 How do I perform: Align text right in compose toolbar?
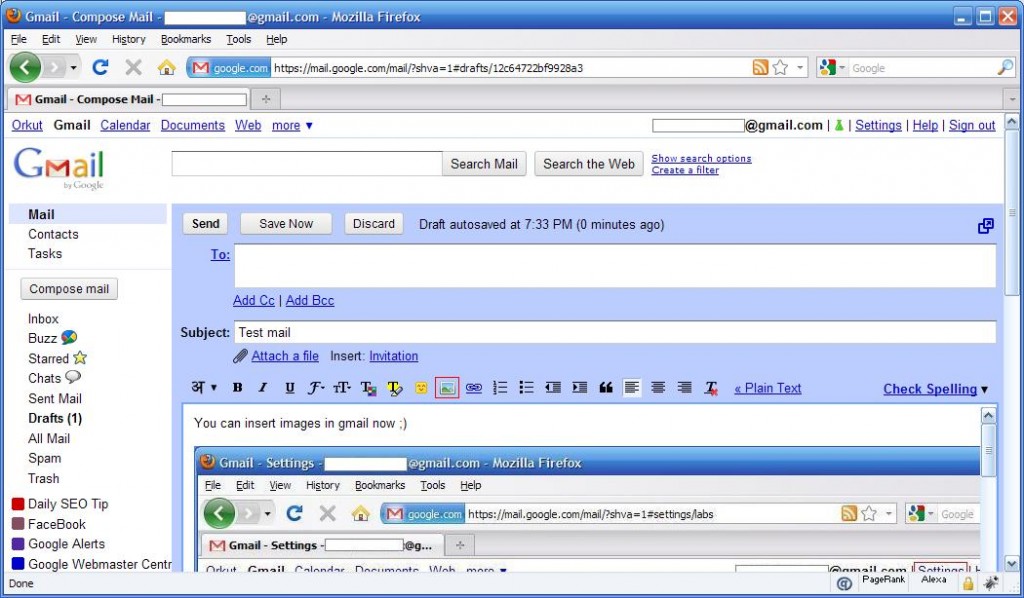(x=684, y=388)
